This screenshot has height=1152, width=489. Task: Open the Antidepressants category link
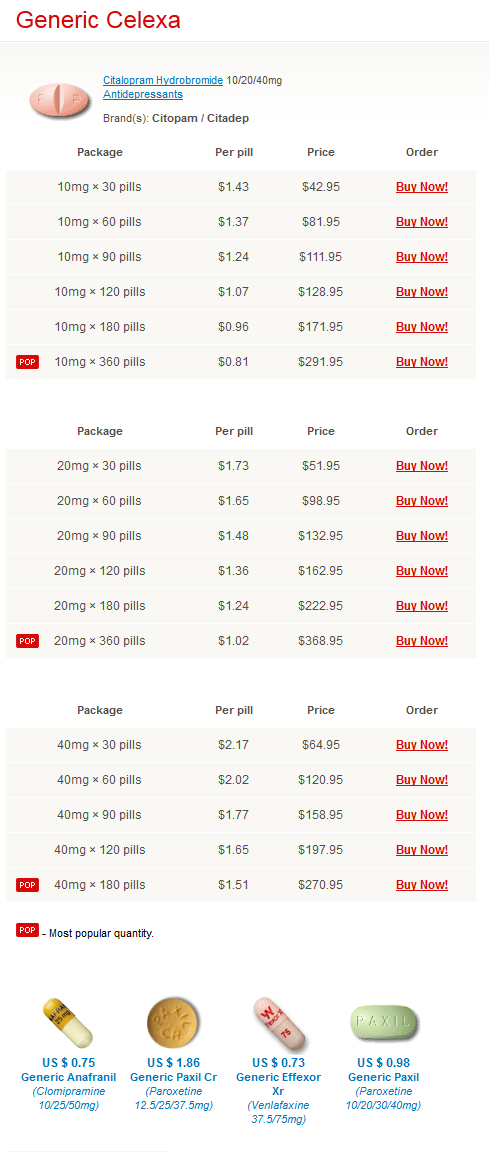[143, 94]
